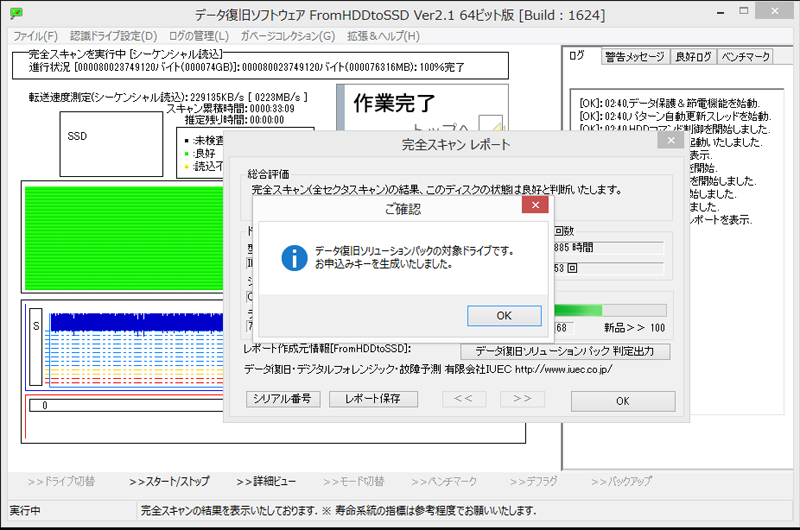Click >>ドライブ切替 at the bottom
This screenshot has height=530, width=800.
point(61,481)
